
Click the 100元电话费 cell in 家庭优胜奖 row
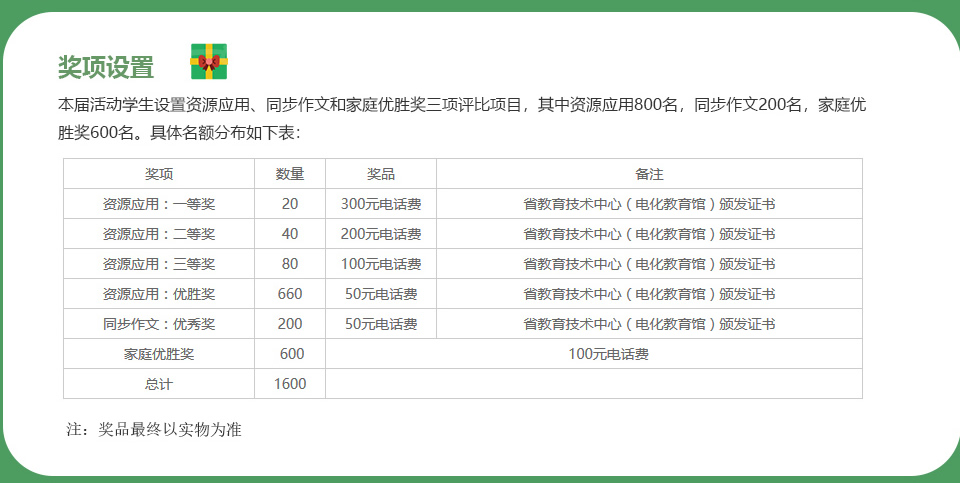(608, 354)
